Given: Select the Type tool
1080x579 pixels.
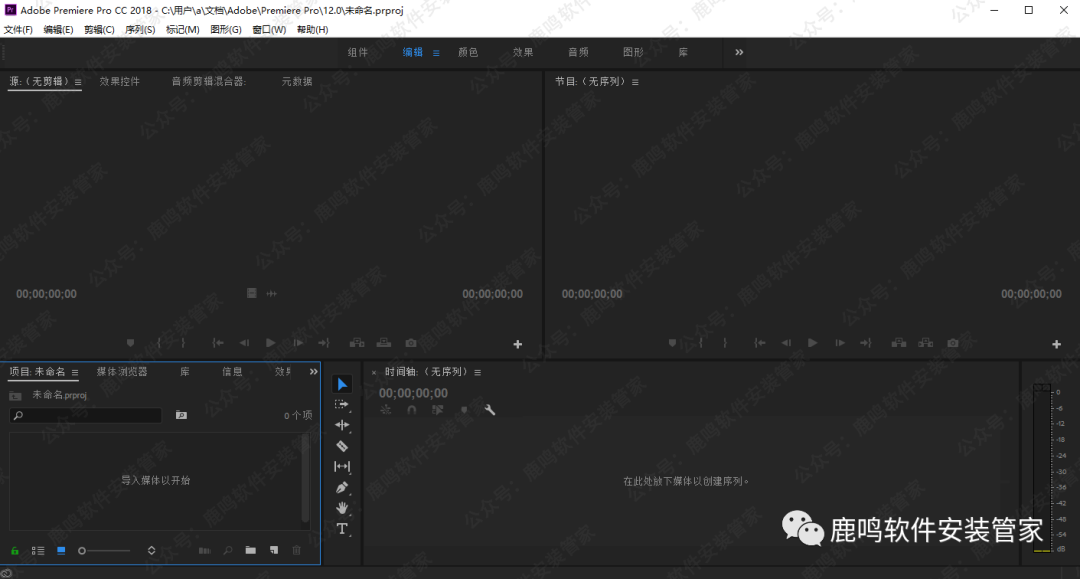Looking at the screenshot, I should point(342,530).
